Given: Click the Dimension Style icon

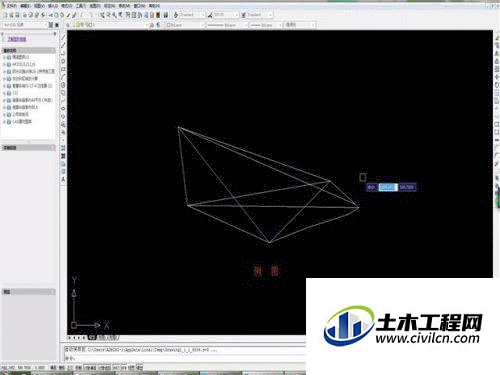Looking at the screenshot, I should click(x=210, y=15).
